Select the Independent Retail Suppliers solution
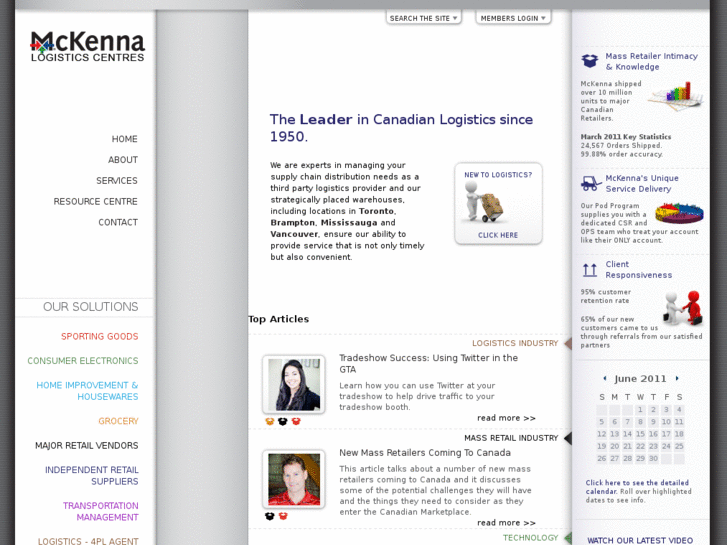This screenshot has width=727, height=545. pos(92,475)
